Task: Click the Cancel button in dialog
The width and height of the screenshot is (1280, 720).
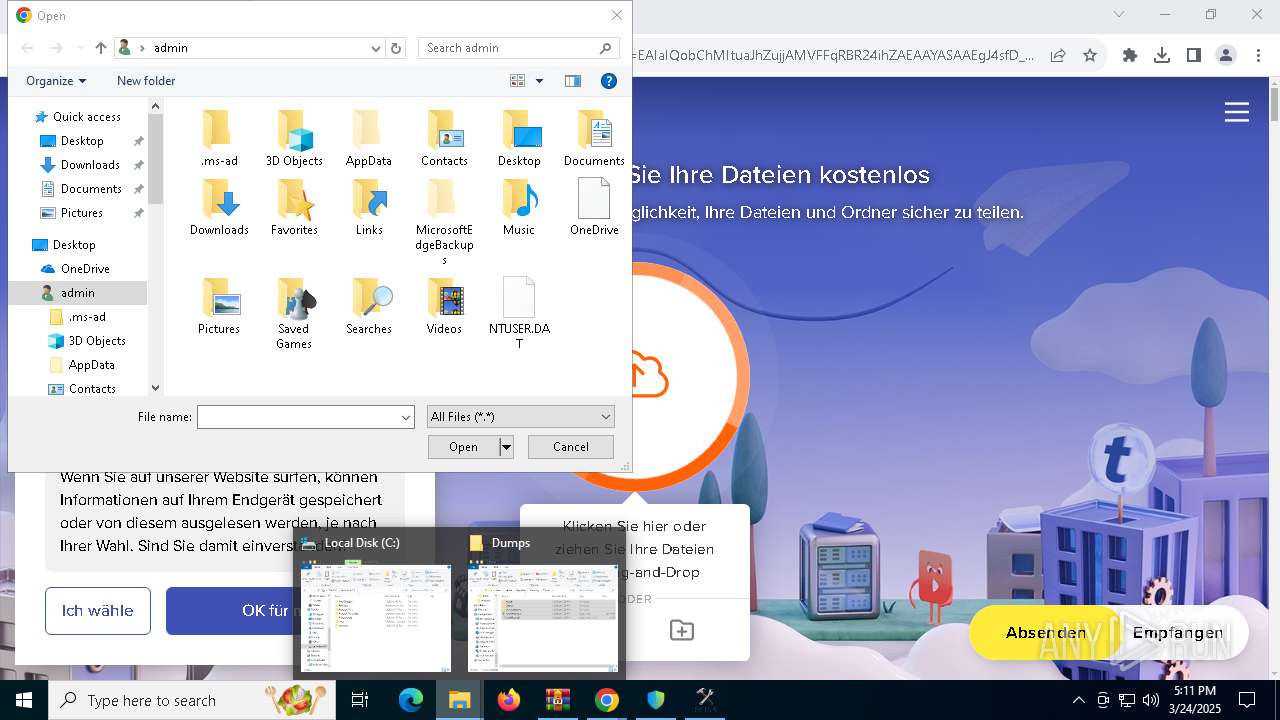Action: click(571, 447)
